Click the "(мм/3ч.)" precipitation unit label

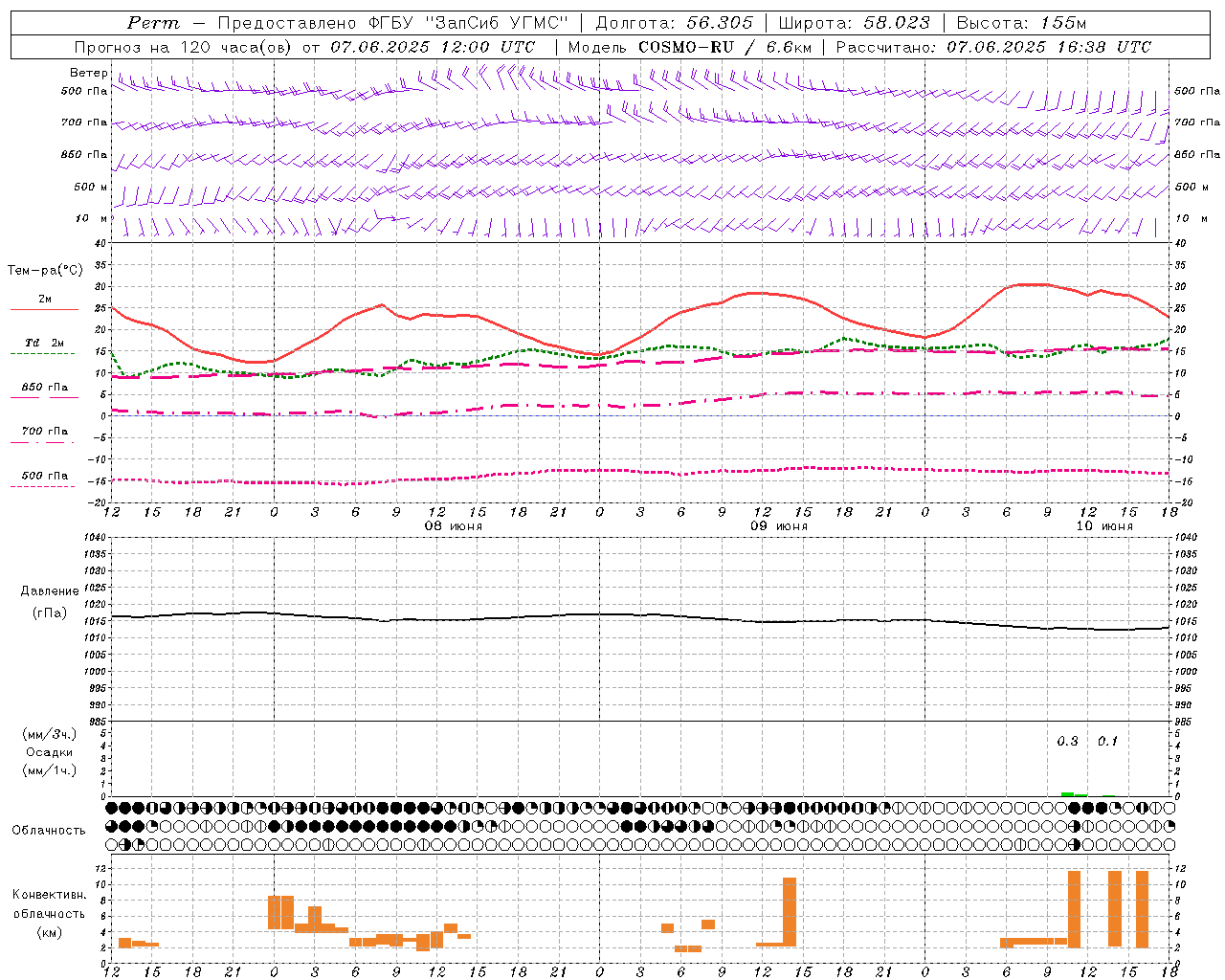pos(50,734)
